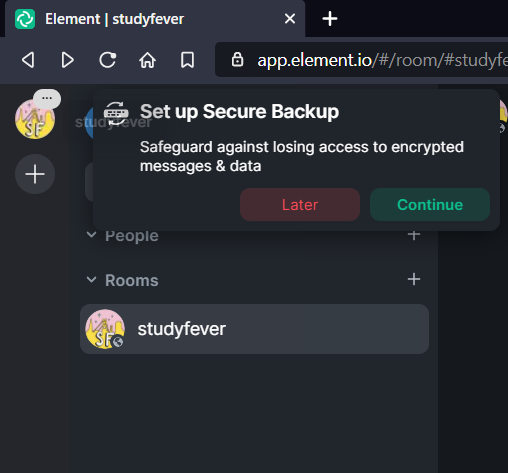Open a new browser tab

(x=330, y=19)
